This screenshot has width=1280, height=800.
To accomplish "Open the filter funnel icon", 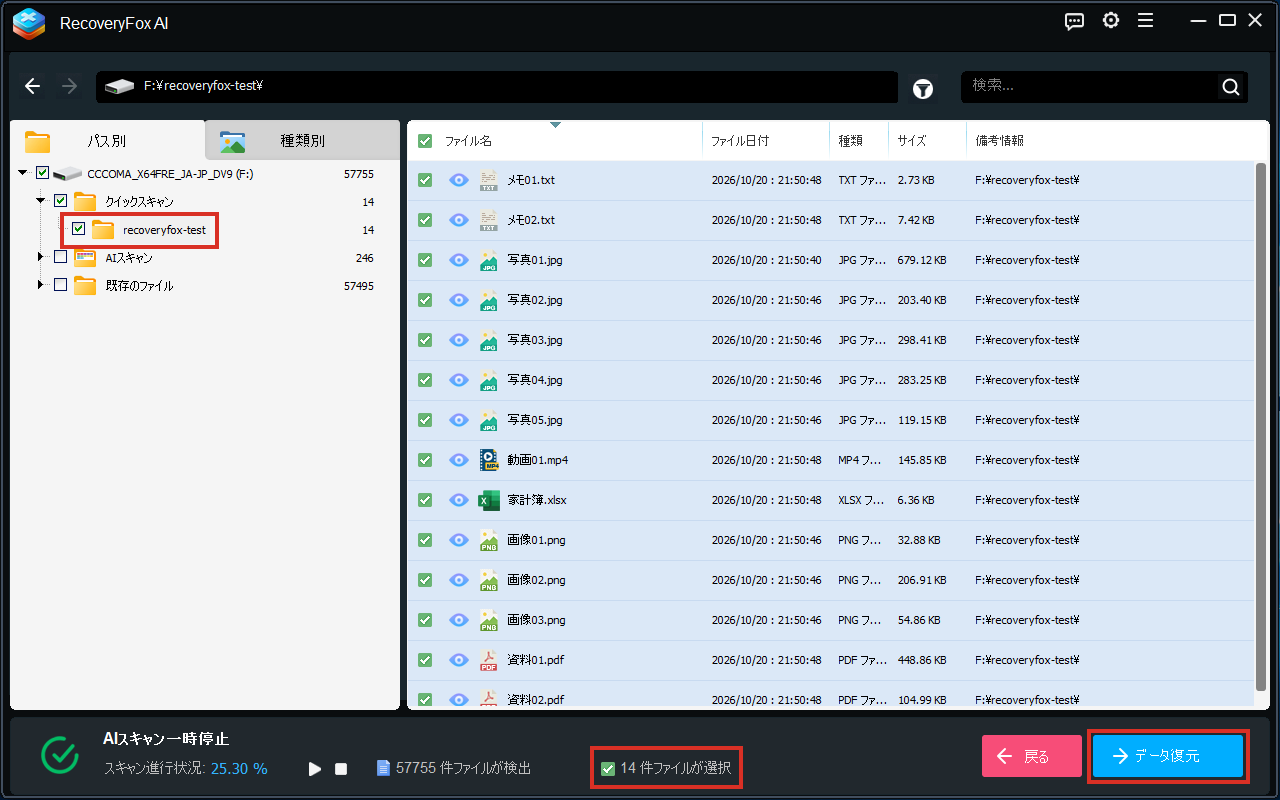I will coord(923,89).
